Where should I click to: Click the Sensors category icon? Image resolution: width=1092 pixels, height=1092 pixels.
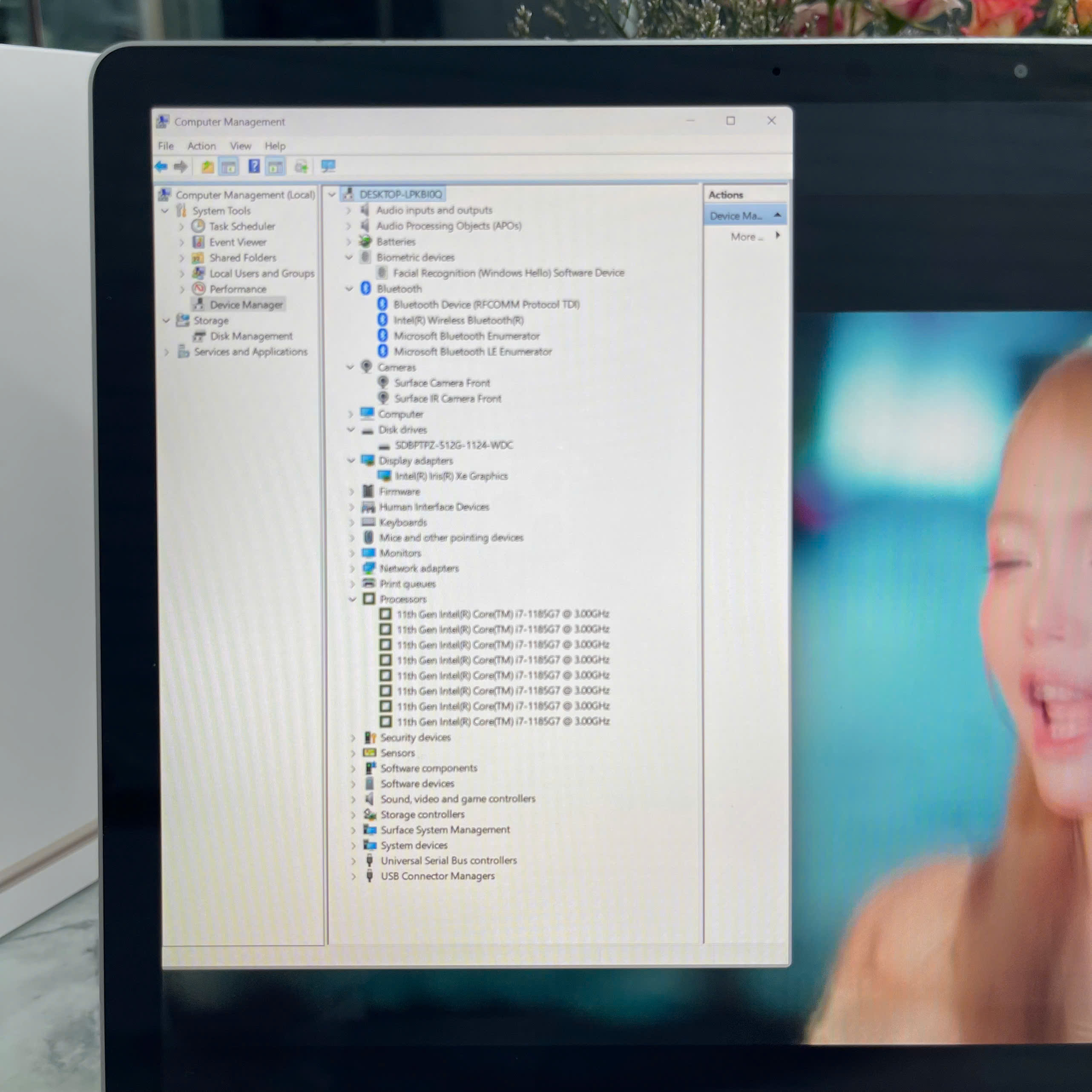click(370, 753)
